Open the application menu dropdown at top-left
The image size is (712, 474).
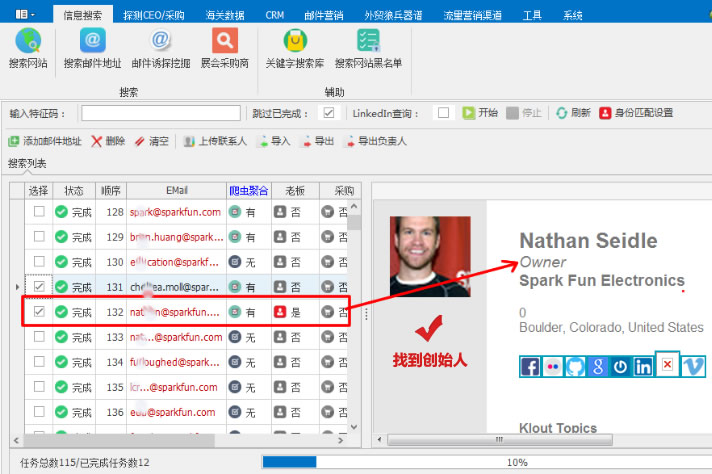(x=26, y=15)
